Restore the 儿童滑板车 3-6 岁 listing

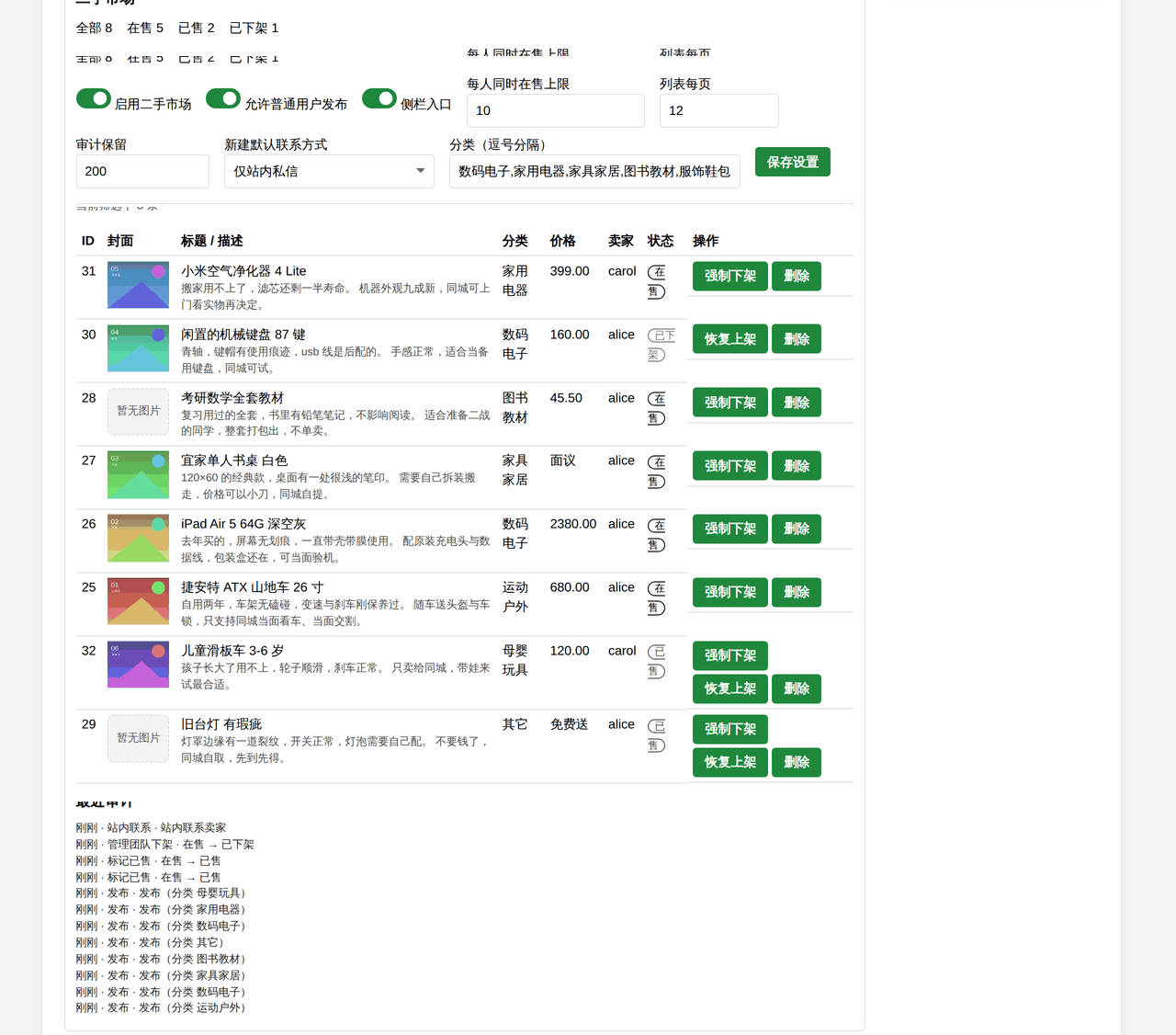pos(730,688)
